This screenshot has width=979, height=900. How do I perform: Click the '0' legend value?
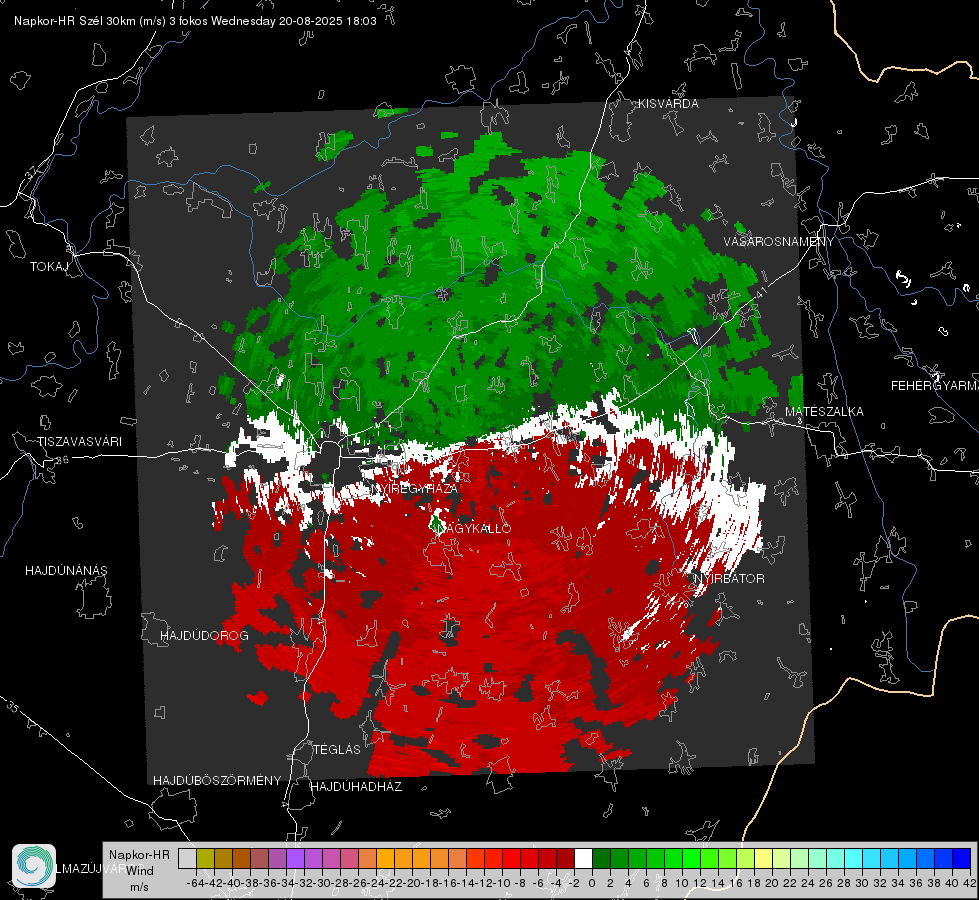coord(592,883)
